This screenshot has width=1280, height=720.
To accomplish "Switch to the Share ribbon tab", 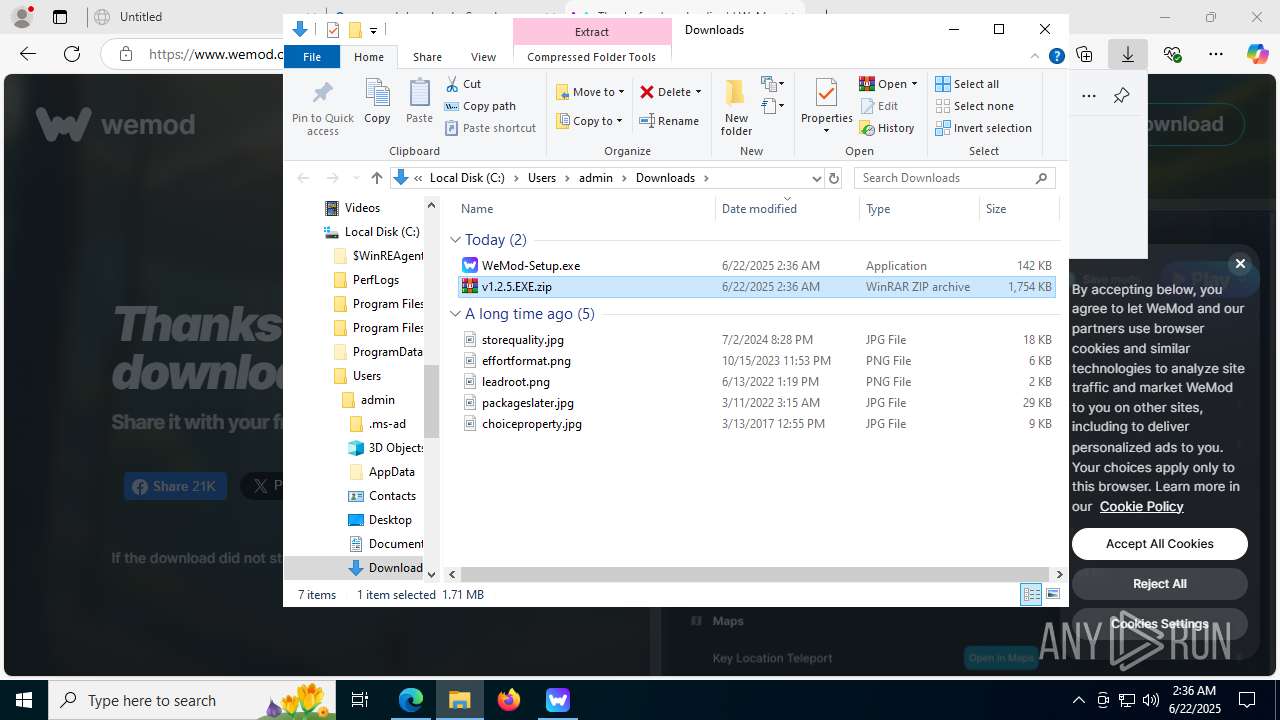I will click(x=427, y=57).
